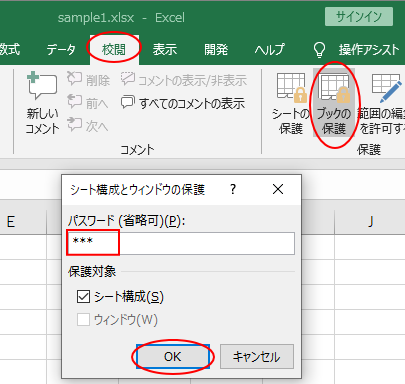The image size is (405, 384).
Task: Click the サインイン button in title bar
Action: pyautogui.click(x=359, y=16)
